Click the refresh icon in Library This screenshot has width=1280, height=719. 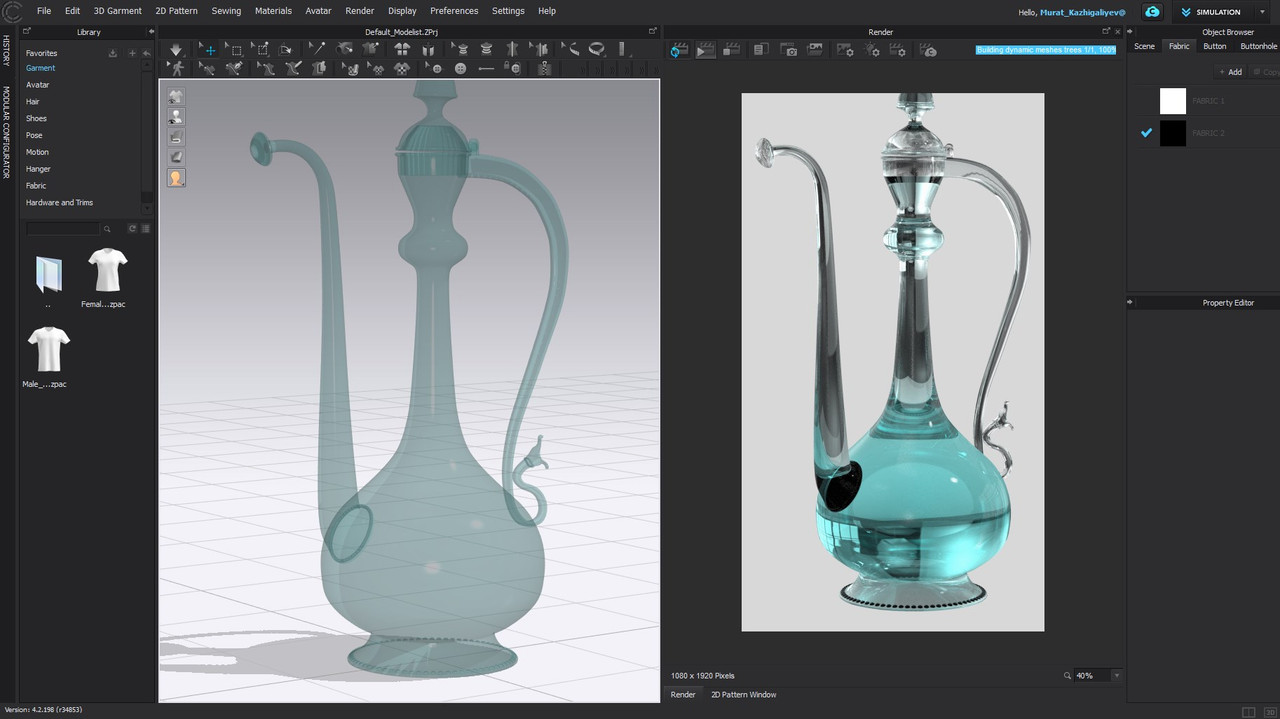point(132,229)
